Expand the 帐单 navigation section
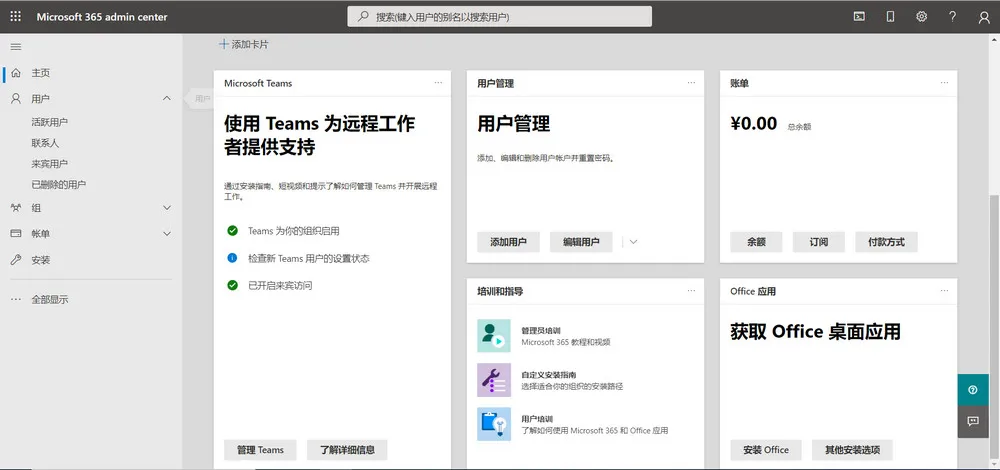 coord(167,233)
